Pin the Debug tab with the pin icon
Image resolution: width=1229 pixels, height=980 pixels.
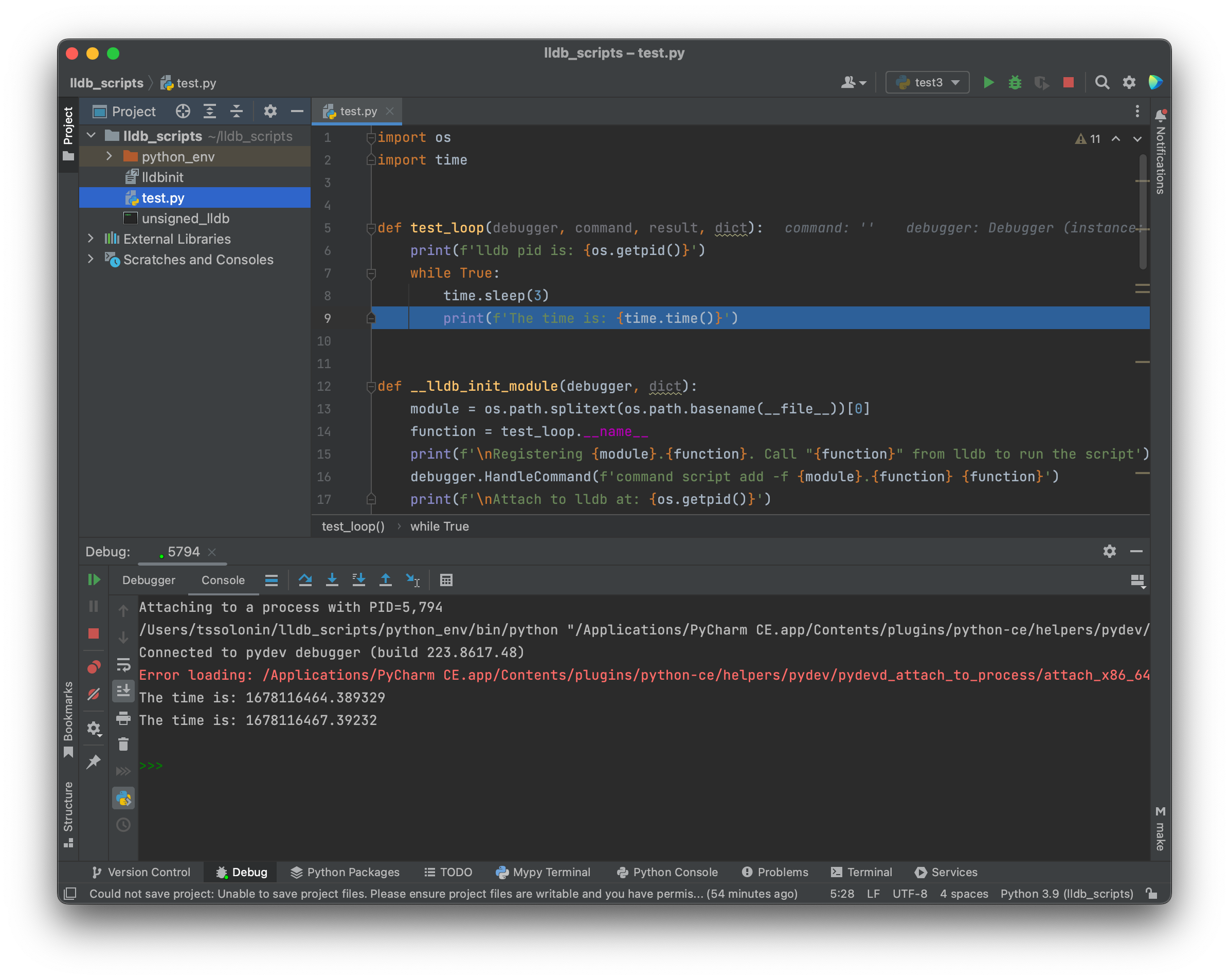coord(94,762)
